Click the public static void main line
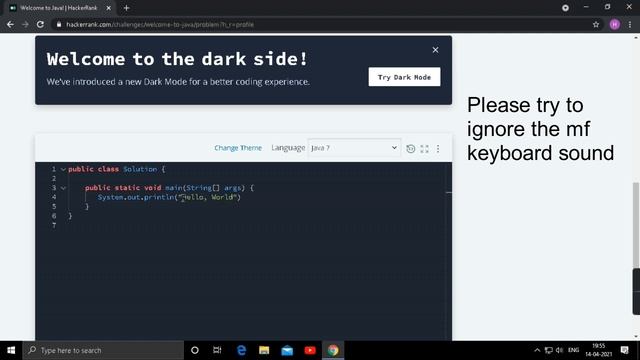640x360 pixels. [169, 188]
